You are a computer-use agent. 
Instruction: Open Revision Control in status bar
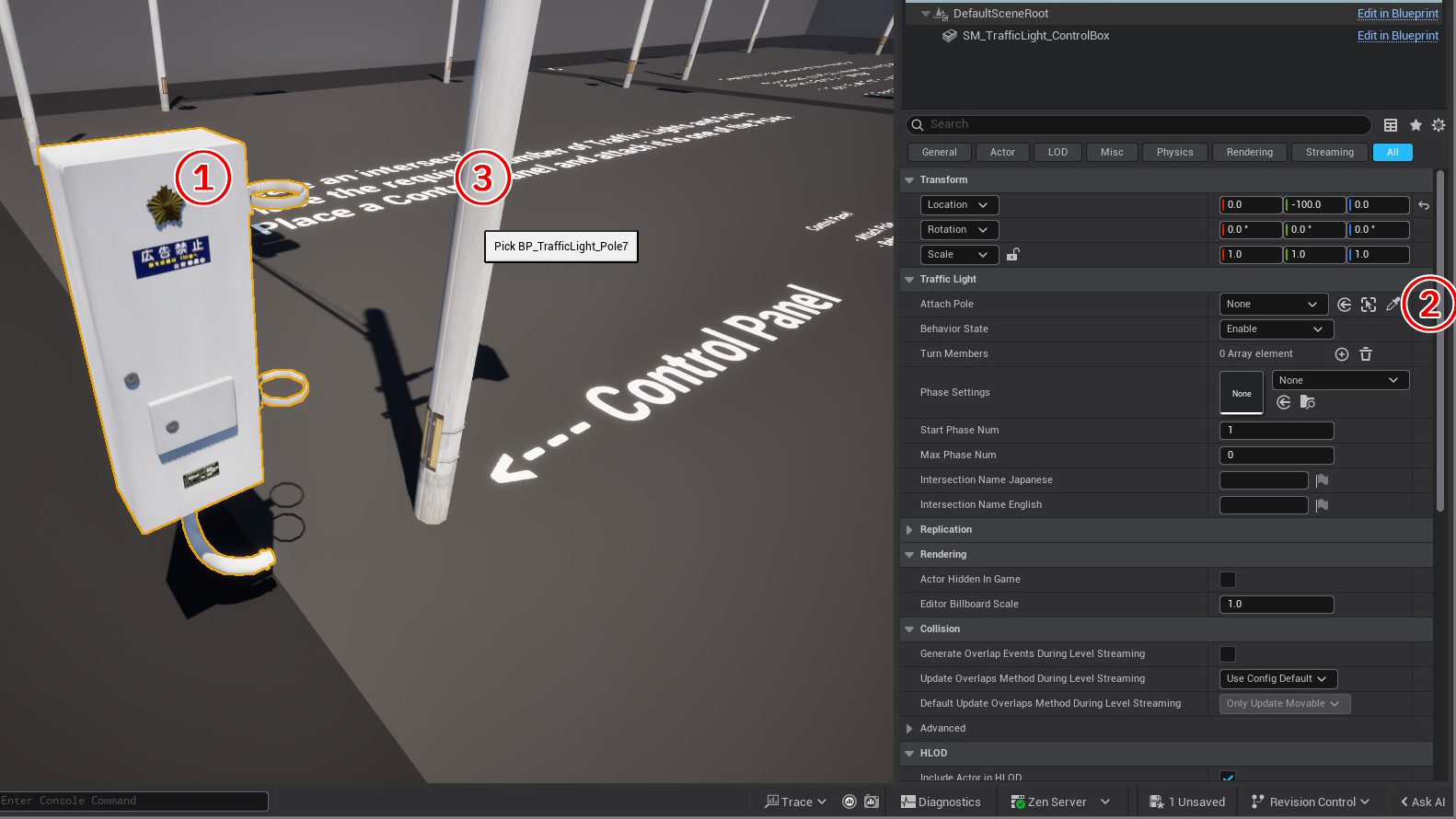[x=1312, y=802]
